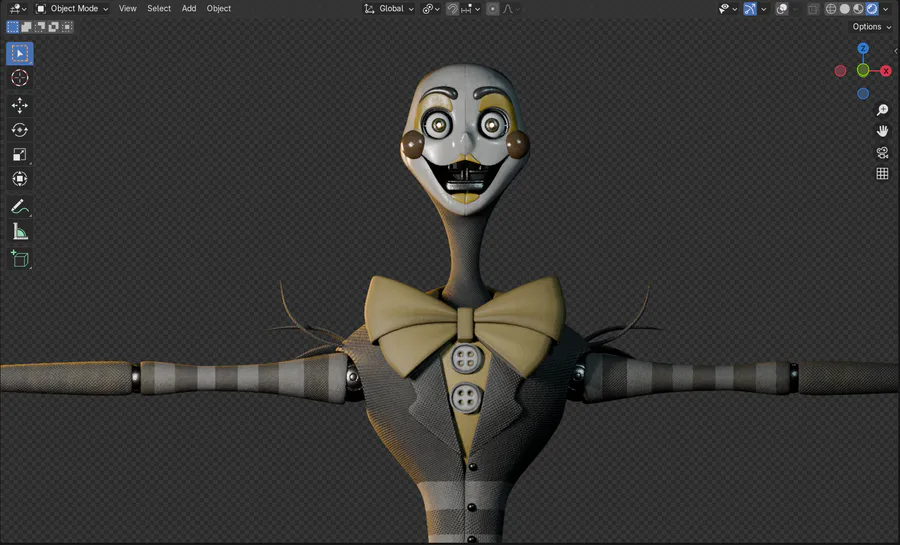The height and width of the screenshot is (545, 900).
Task: Open the Object menu
Action: [219, 9]
